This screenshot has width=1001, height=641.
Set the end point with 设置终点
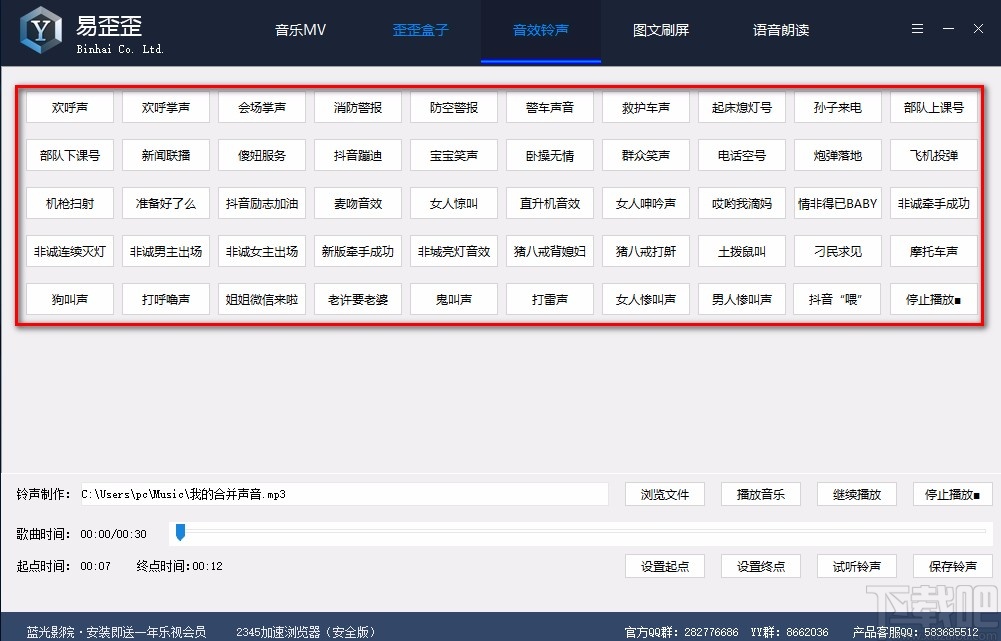coord(760,565)
